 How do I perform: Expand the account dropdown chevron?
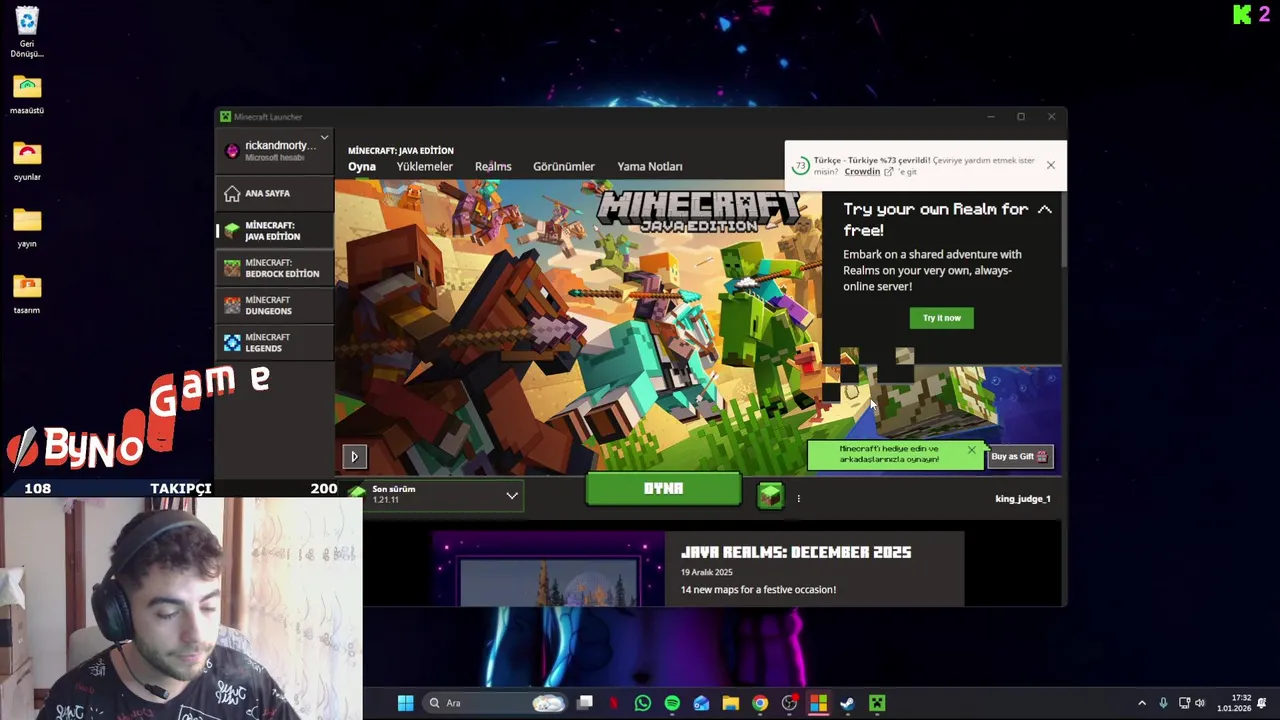[324, 138]
